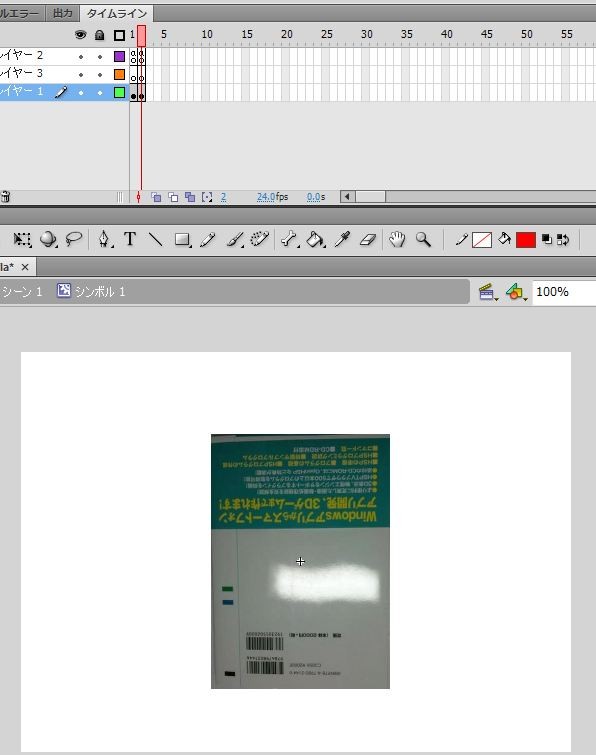Select the レイヤー 1 layer row
The height and width of the screenshot is (755, 596).
[65, 92]
